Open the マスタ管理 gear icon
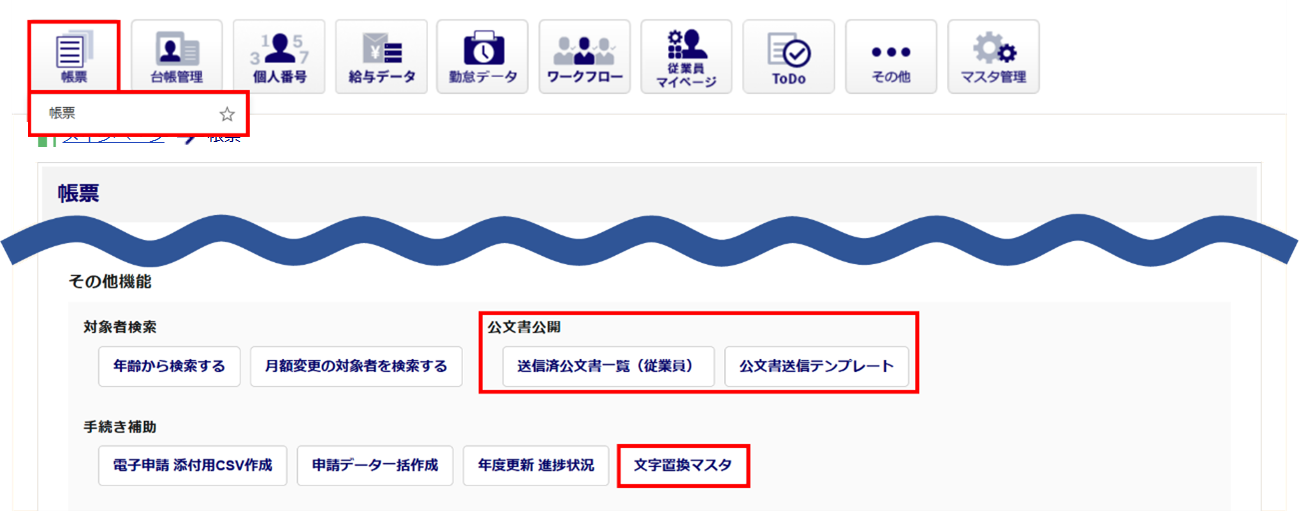The height and width of the screenshot is (511, 1299). pyautogui.click(x=993, y=56)
